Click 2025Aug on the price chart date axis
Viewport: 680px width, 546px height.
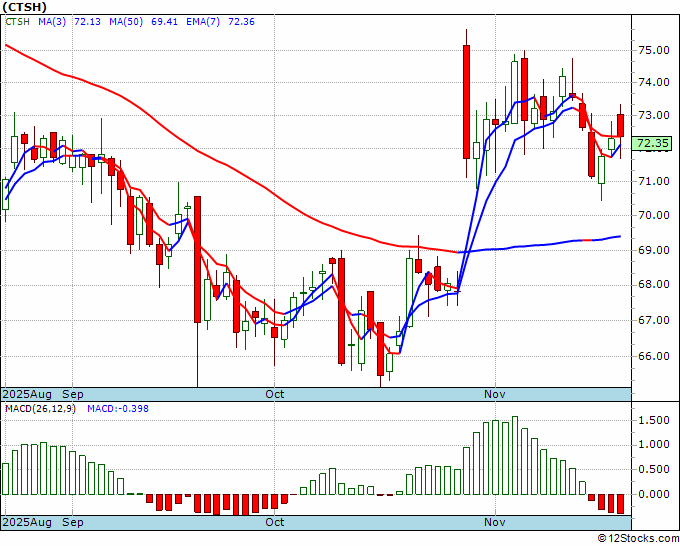tap(27, 394)
